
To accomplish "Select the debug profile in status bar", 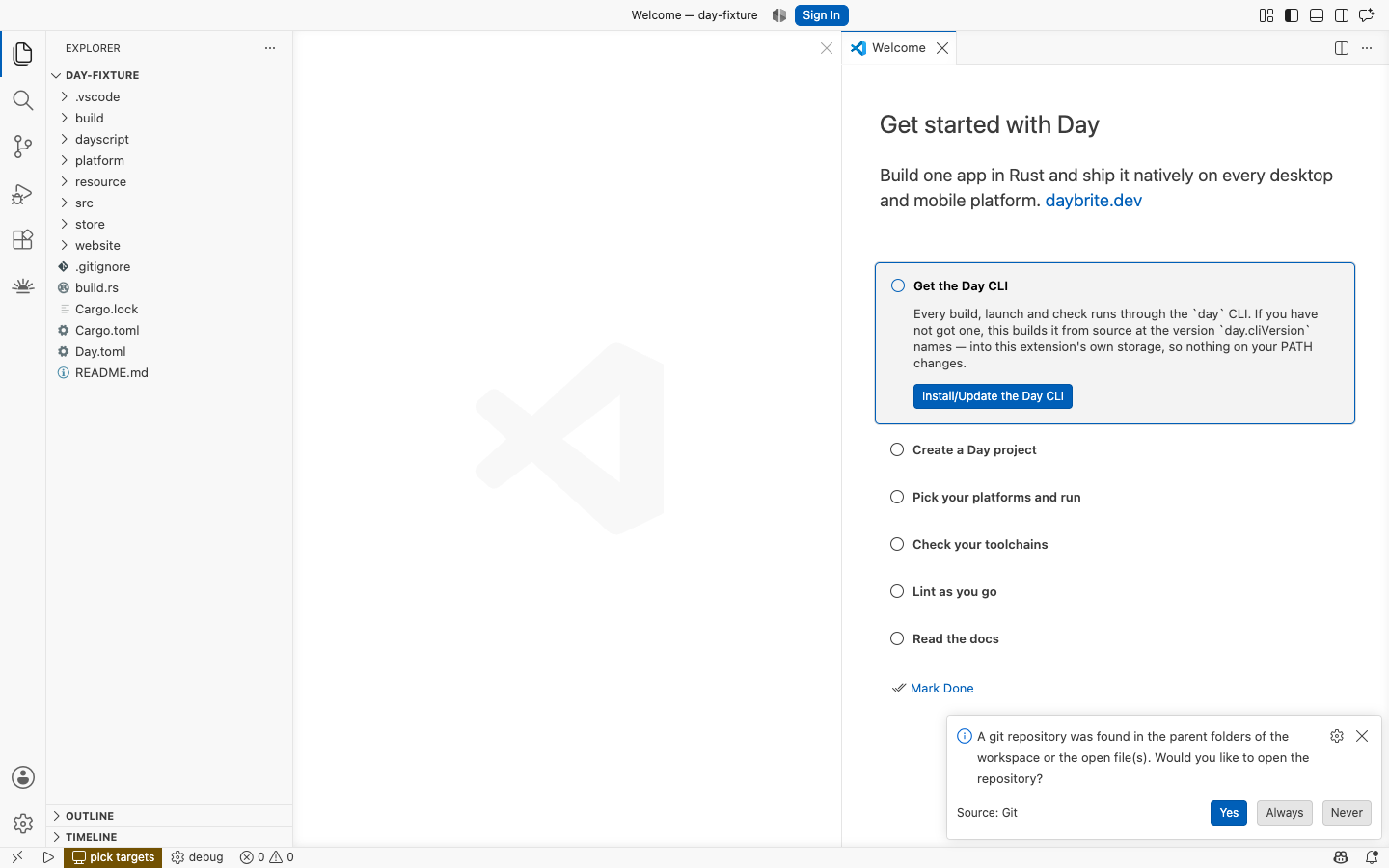I will coord(197,857).
